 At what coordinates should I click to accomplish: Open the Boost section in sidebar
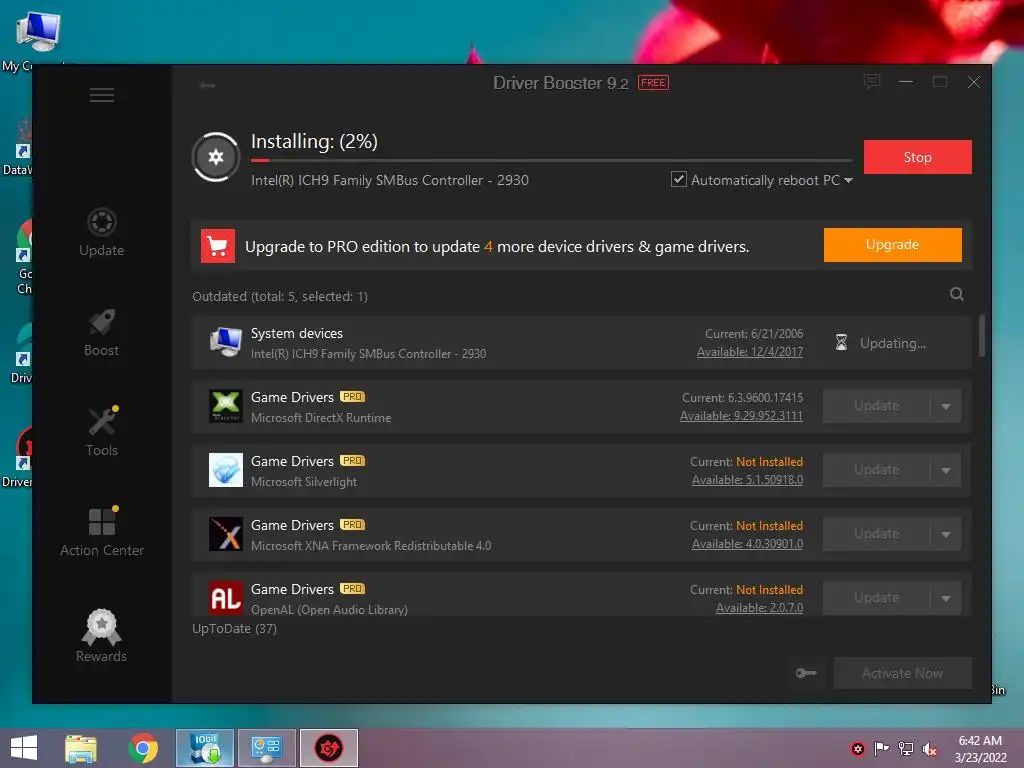[102, 332]
